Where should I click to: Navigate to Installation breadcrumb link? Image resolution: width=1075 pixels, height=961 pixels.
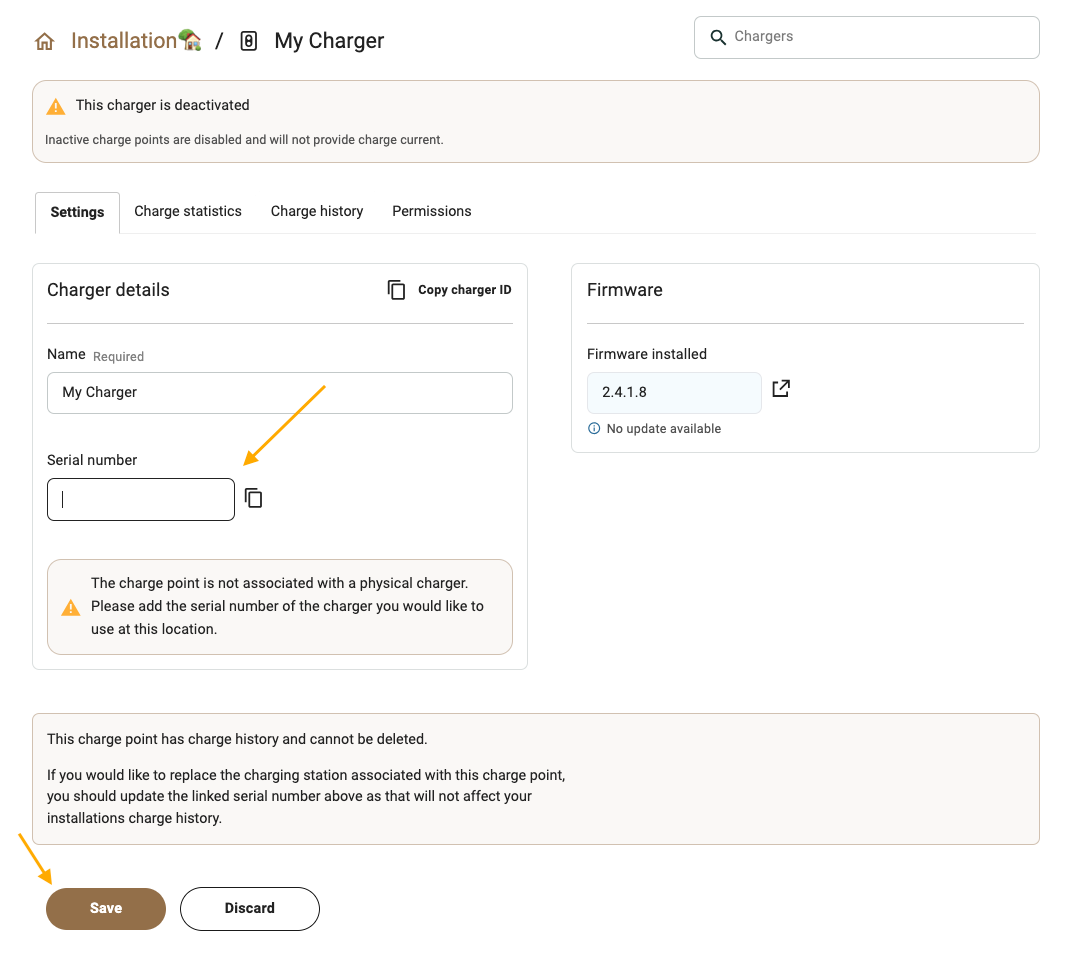[123, 41]
